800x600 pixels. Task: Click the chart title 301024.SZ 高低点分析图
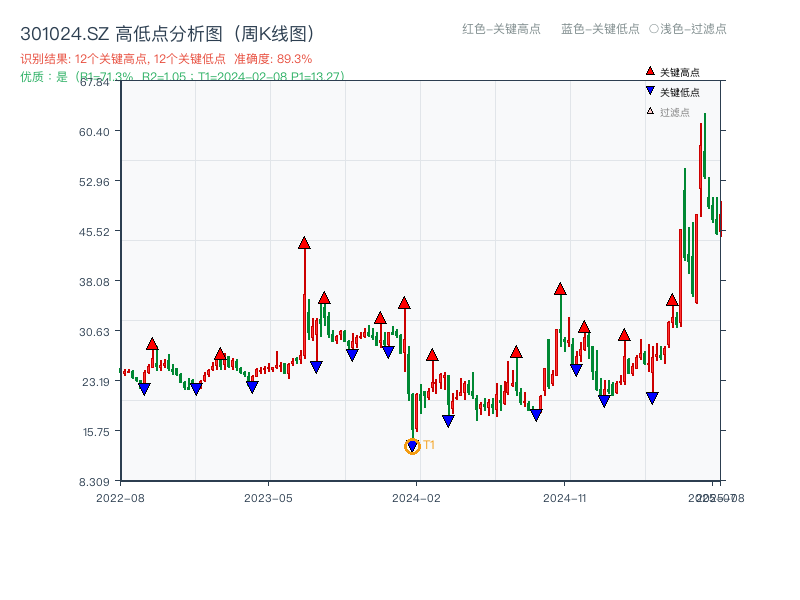167,34
